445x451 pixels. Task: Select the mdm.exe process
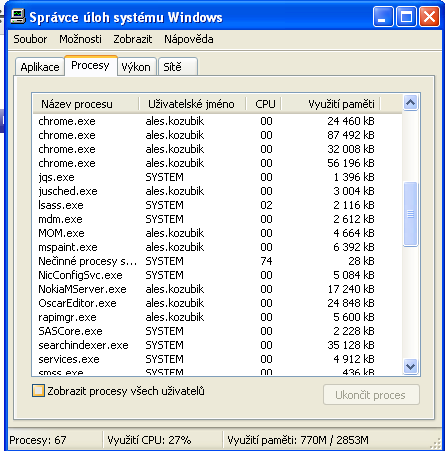coord(217,219)
